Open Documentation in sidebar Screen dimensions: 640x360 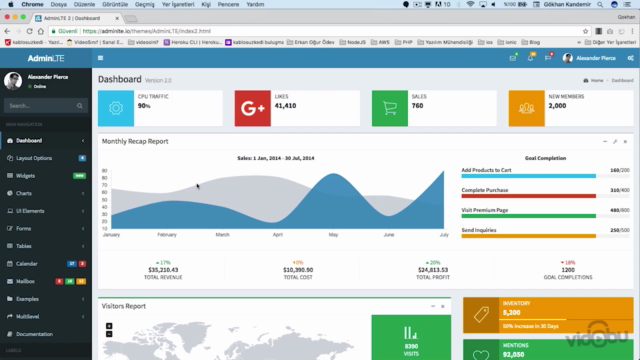click(46, 334)
